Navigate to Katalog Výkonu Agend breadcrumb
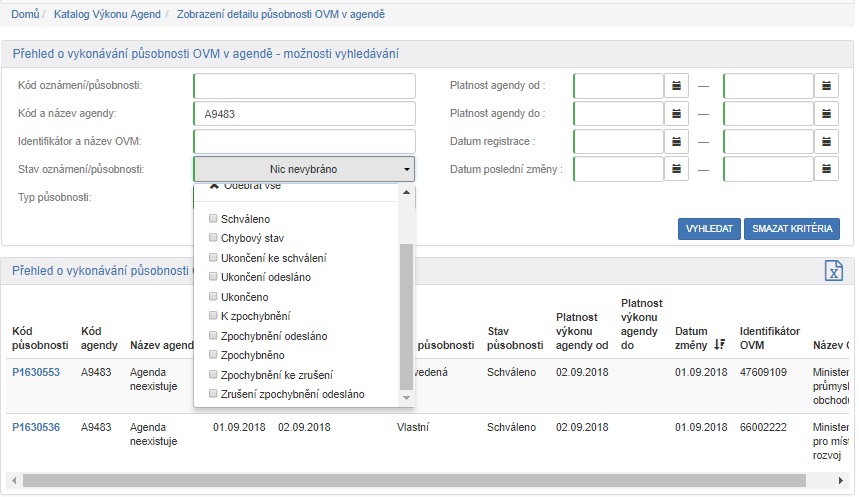 coord(108,15)
